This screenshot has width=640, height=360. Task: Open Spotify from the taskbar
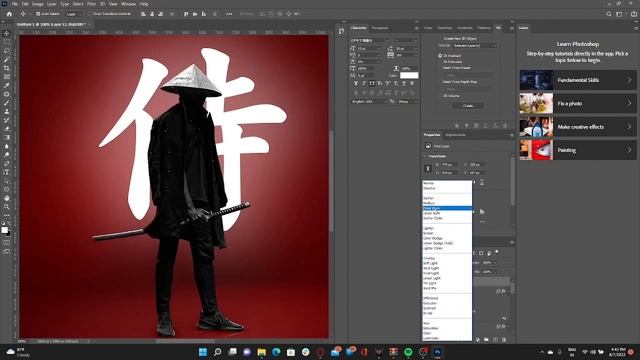pyautogui.click(x=408, y=352)
